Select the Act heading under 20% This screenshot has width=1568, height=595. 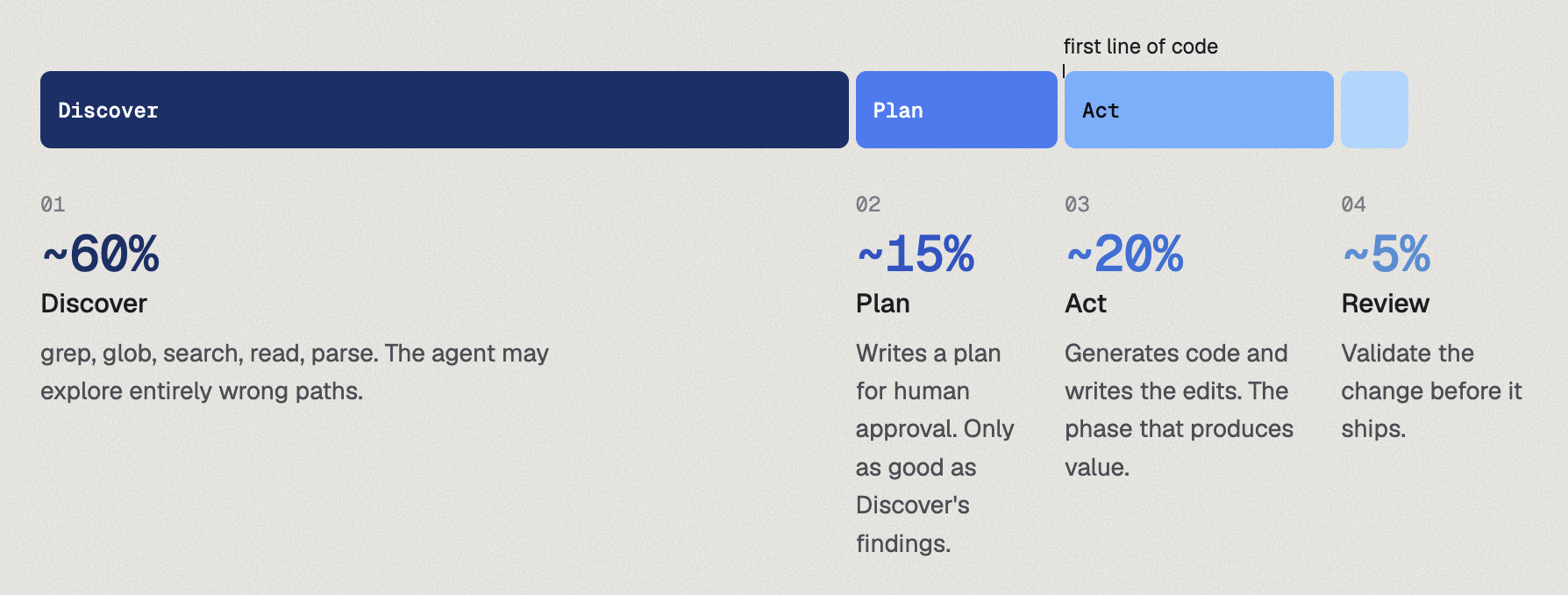pos(1086,304)
